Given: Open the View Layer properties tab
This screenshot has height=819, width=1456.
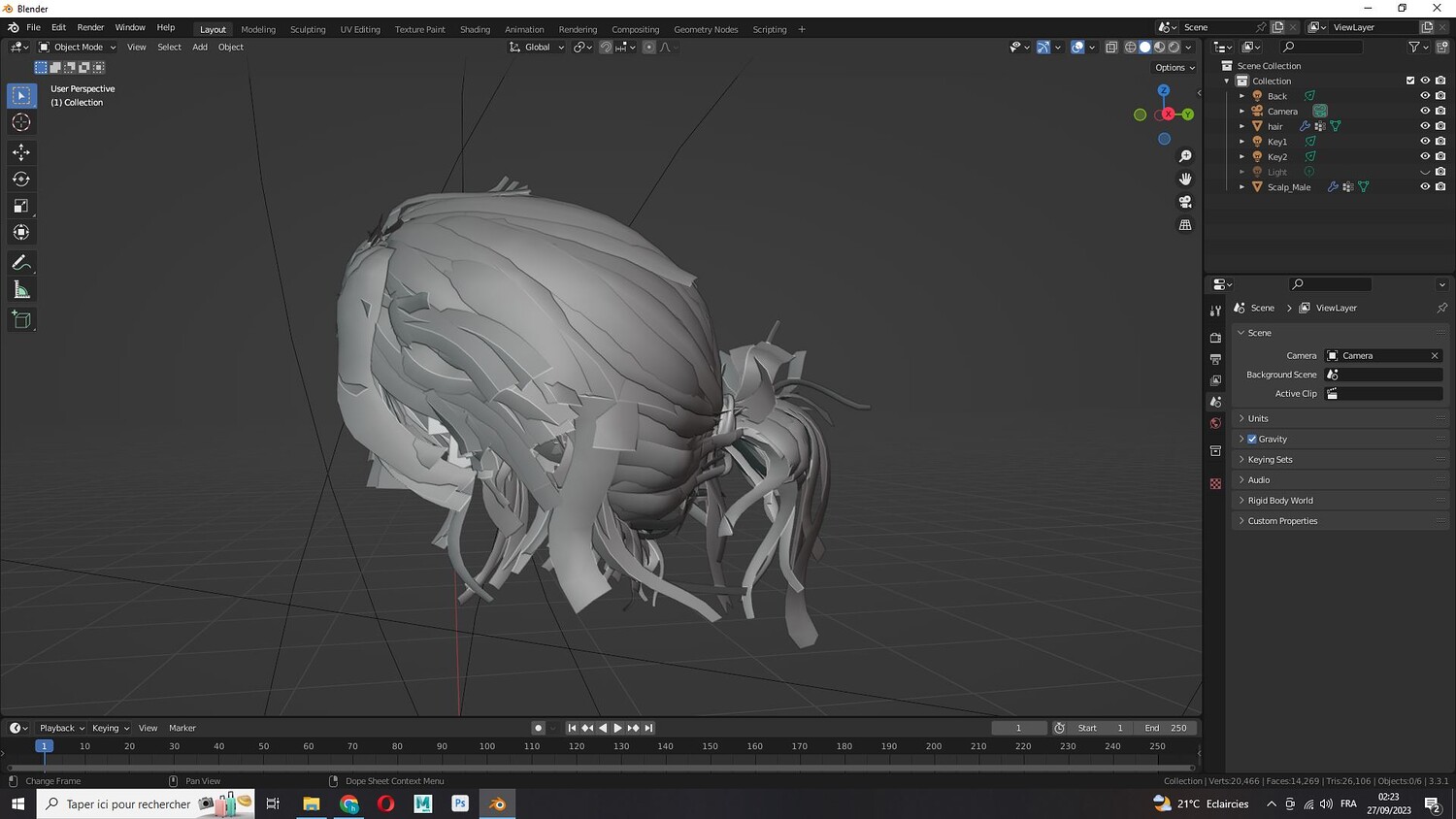Looking at the screenshot, I should [1215, 380].
